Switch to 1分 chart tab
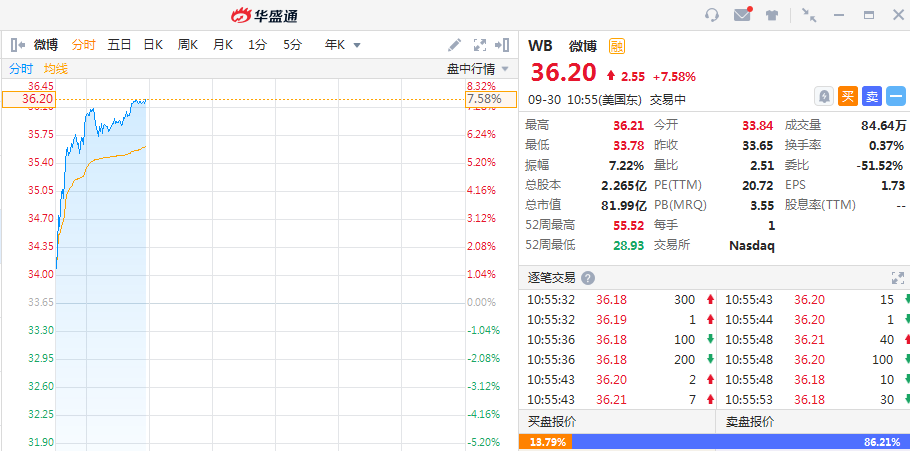910x451 pixels. [258, 45]
